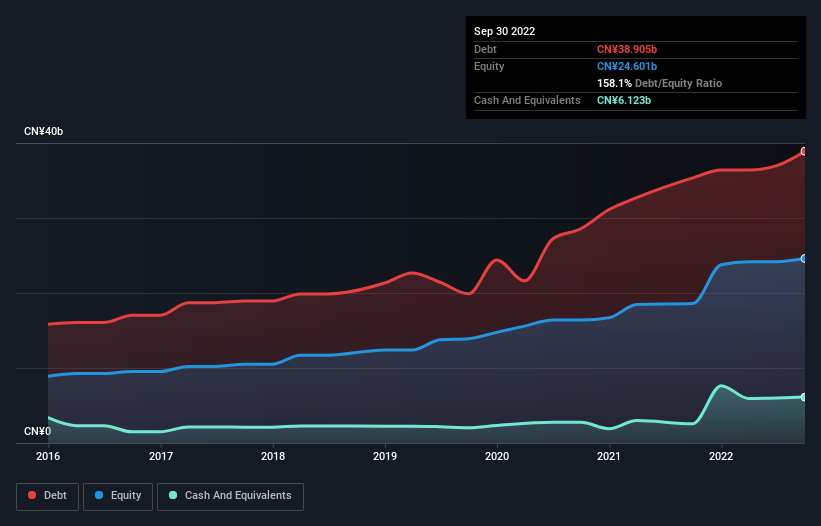Click the blue Equity endpoint marker
This screenshot has width=821, height=526.
(x=804, y=259)
